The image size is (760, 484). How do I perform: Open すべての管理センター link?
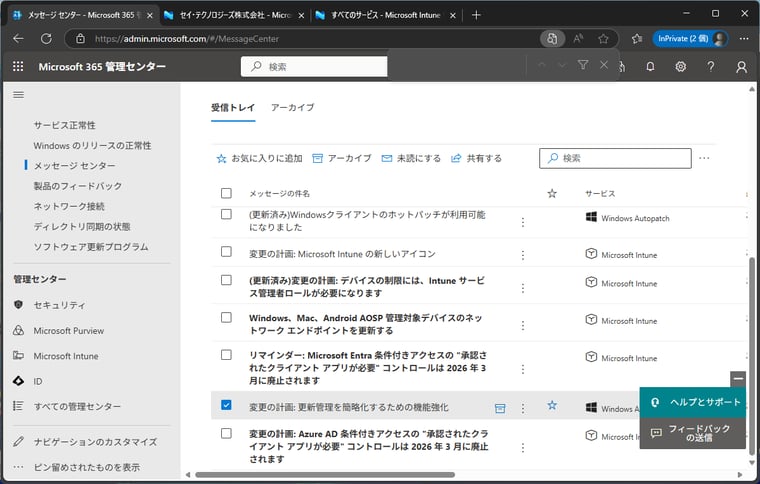tap(77, 406)
